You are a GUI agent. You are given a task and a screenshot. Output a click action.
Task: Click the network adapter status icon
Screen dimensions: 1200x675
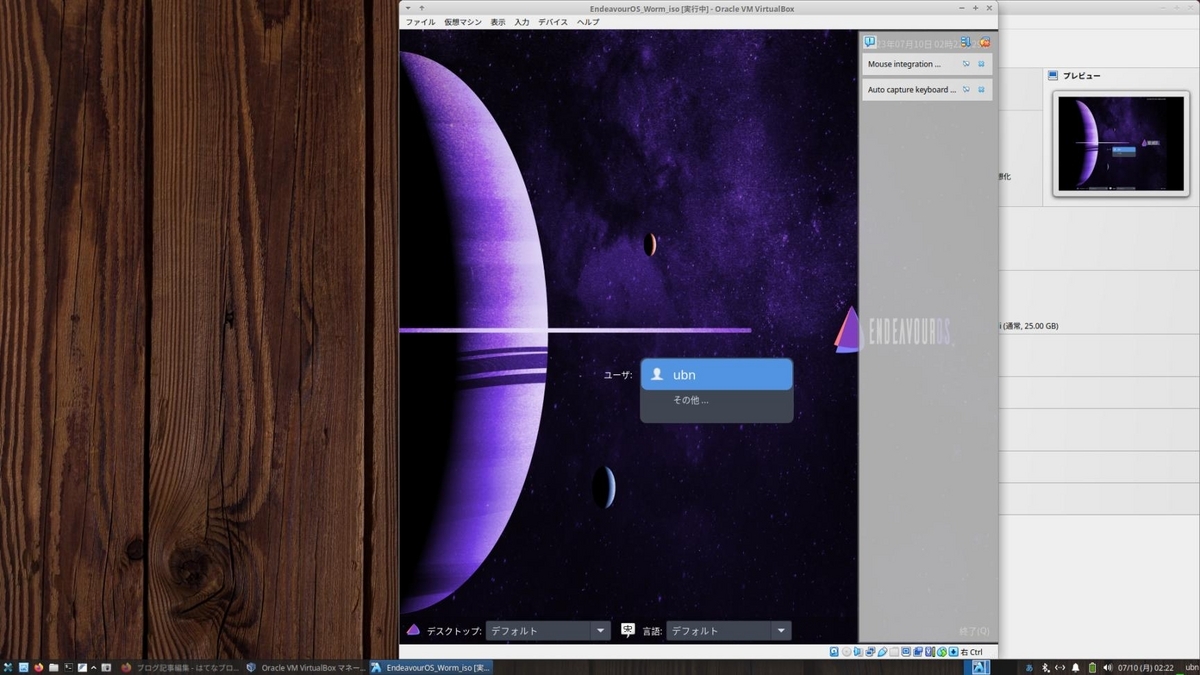pyautogui.click(x=870, y=652)
